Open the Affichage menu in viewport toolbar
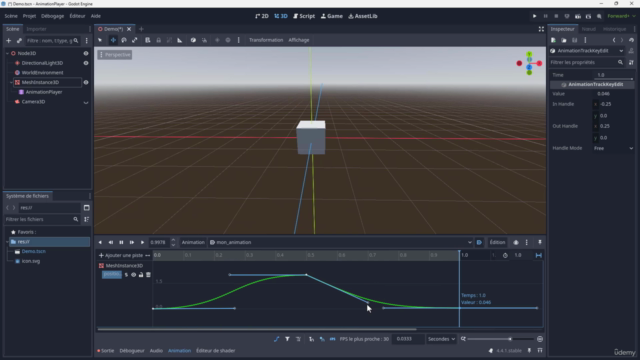The height and width of the screenshot is (360, 640). click(299, 40)
